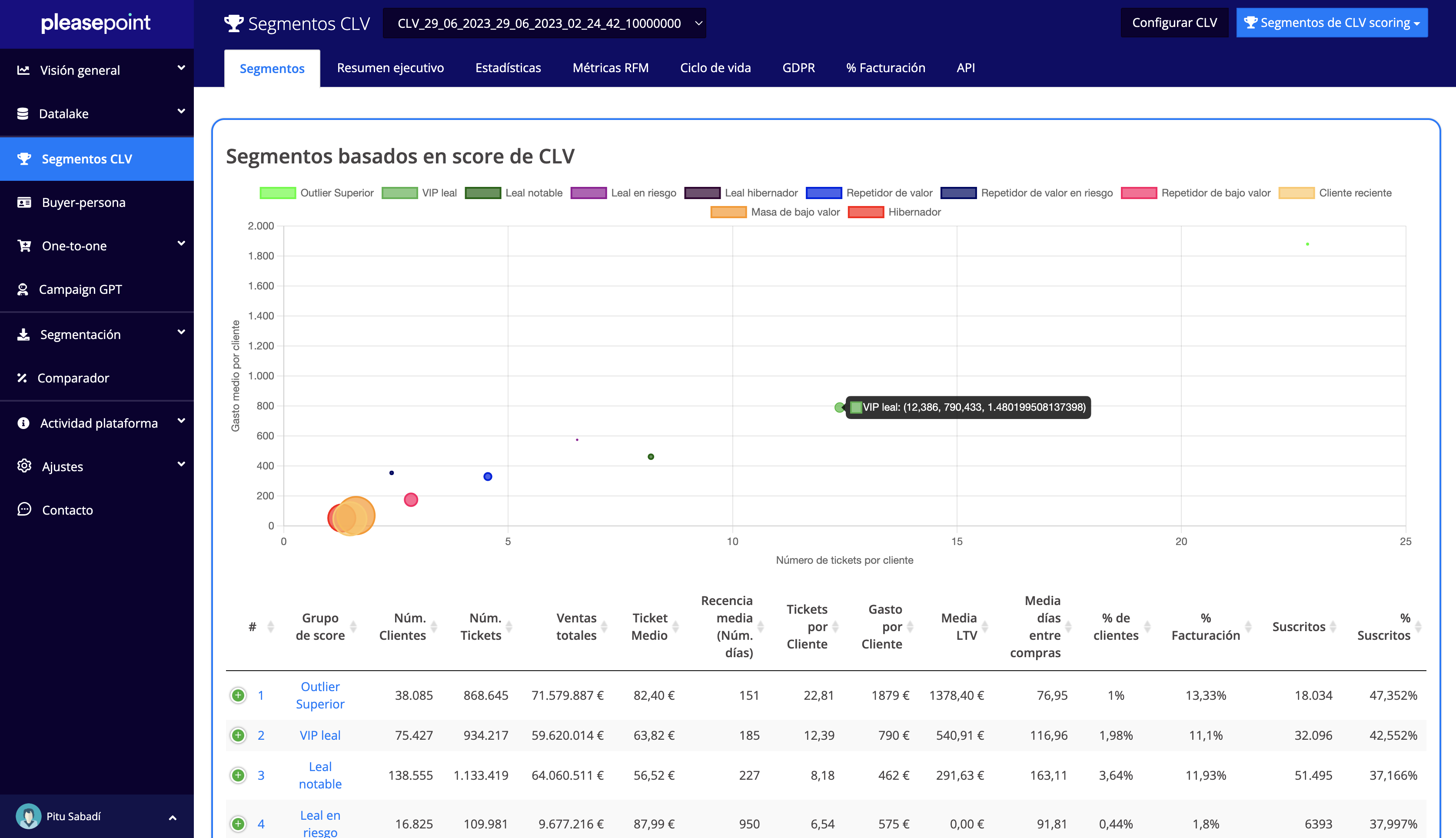This screenshot has height=838, width=1456.
Task: Click the Comparador percent icon
Action: pos(23,378)
